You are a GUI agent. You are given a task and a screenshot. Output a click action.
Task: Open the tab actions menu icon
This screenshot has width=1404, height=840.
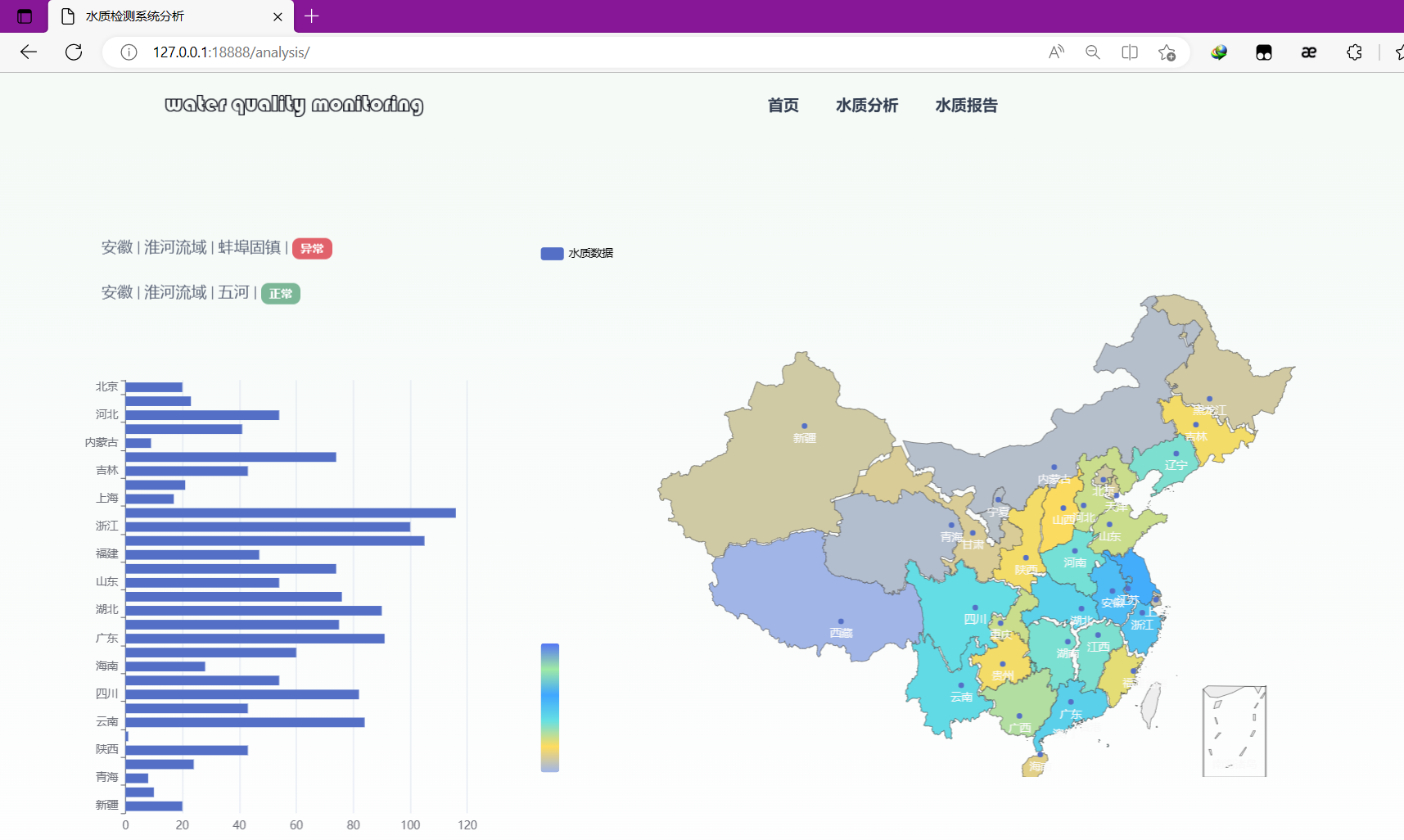point(25,16)
